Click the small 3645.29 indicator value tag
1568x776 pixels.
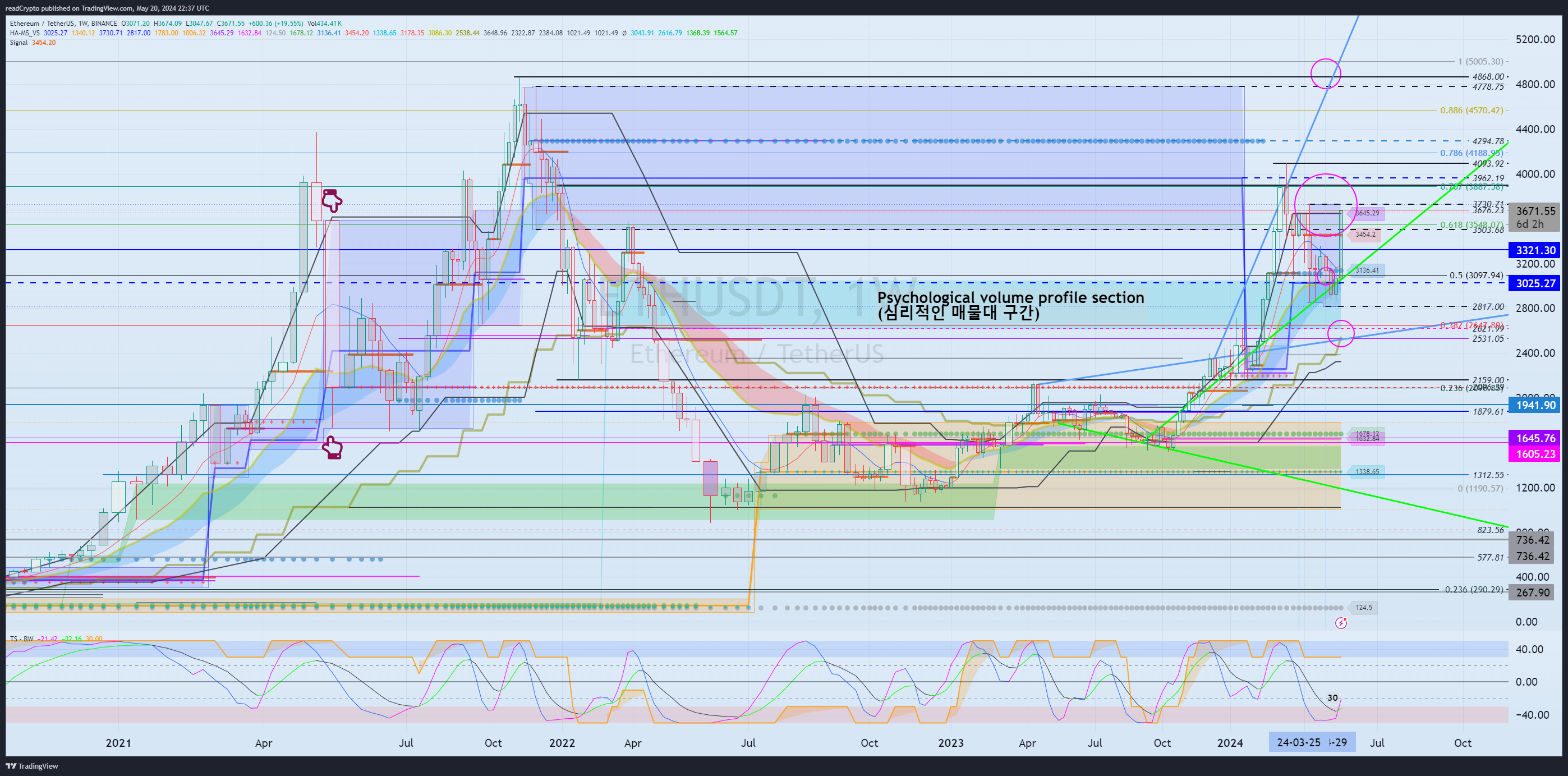[x=1368, y=214]
